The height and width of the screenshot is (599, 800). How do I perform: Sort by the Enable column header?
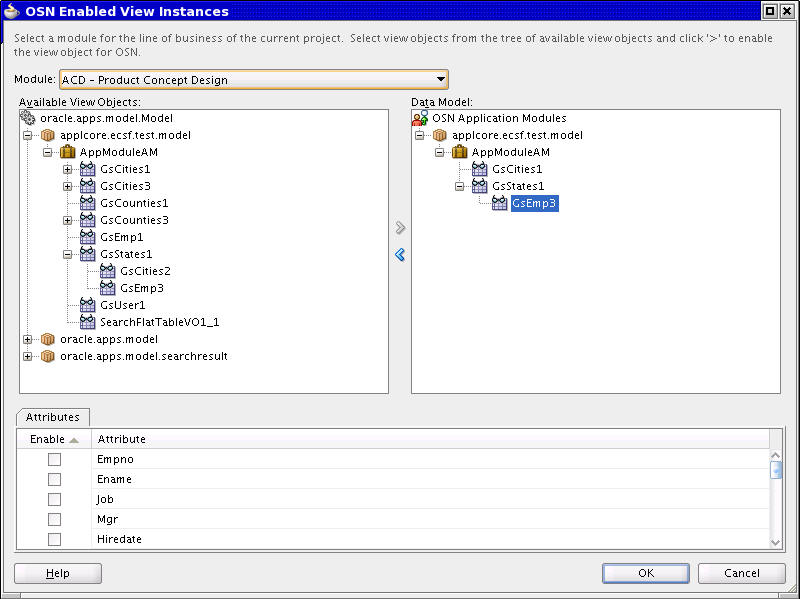click(x=54, y=439)
